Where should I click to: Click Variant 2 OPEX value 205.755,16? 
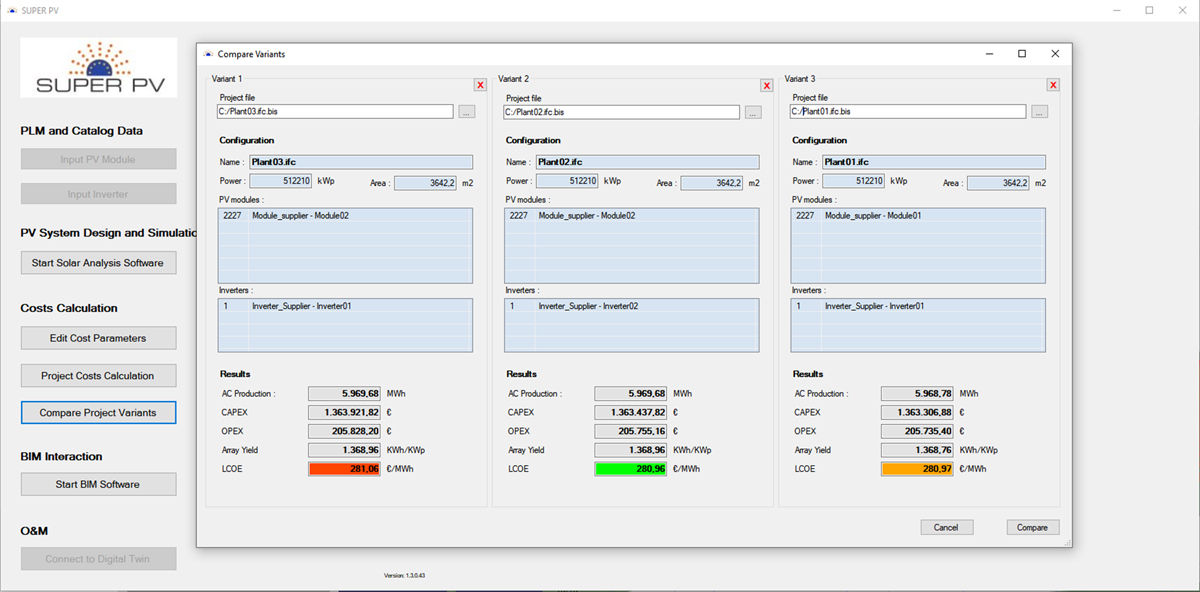click(x=631, y=431)
